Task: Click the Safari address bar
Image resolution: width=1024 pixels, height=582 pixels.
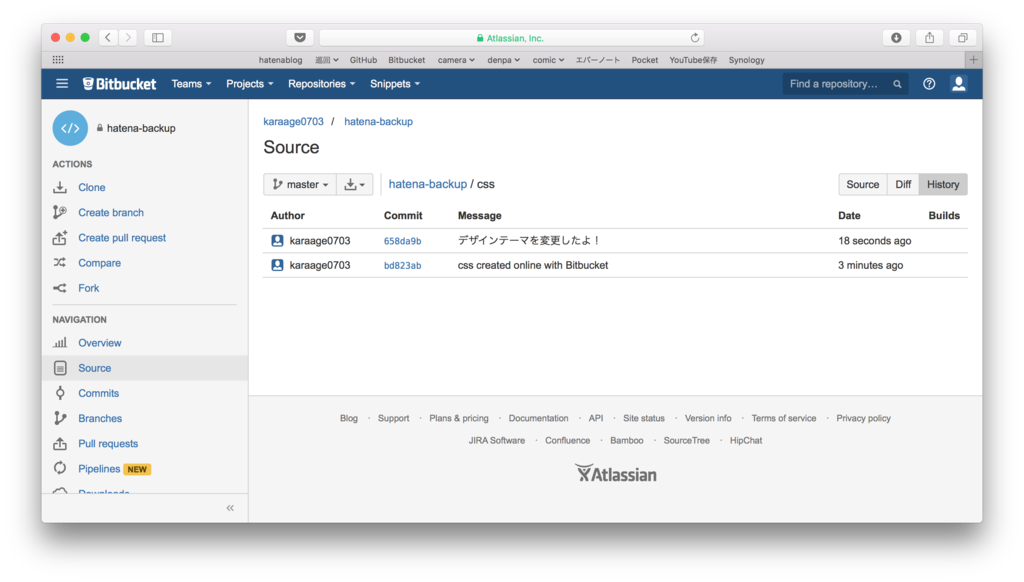Action: (511, 38)
